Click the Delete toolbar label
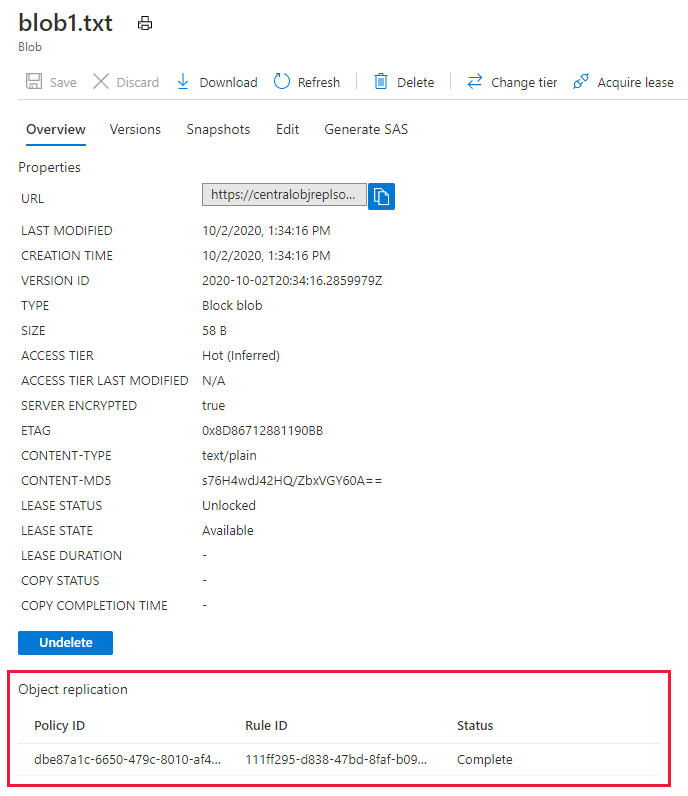Image resolution: width=688 pixels, height=796 pixels. (x=415, y=82)
